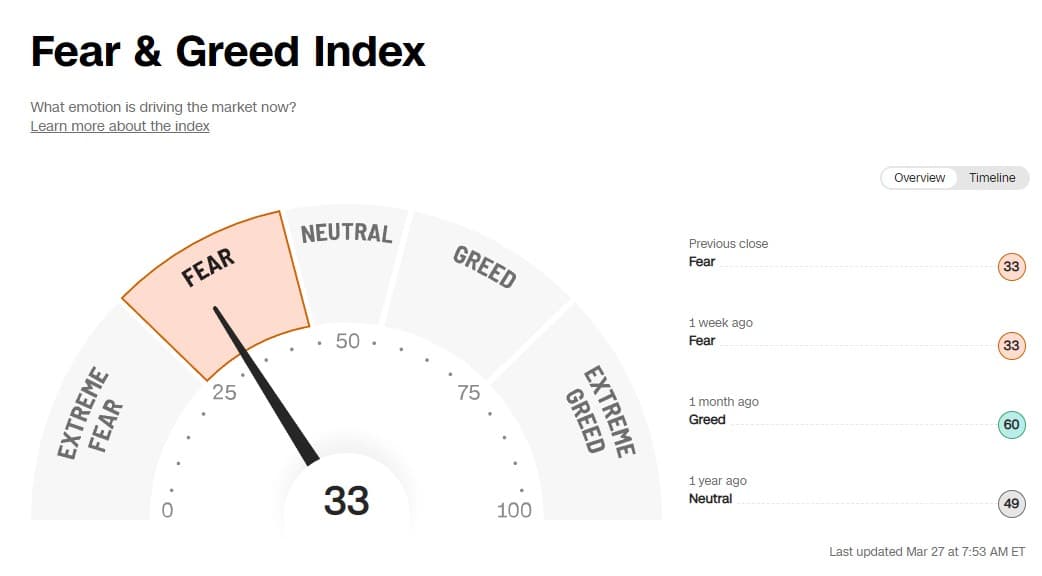Screen dimensions: 1042x576
Task: Click the 1 month ago badge showing 60
Action: click(1011, 425)
